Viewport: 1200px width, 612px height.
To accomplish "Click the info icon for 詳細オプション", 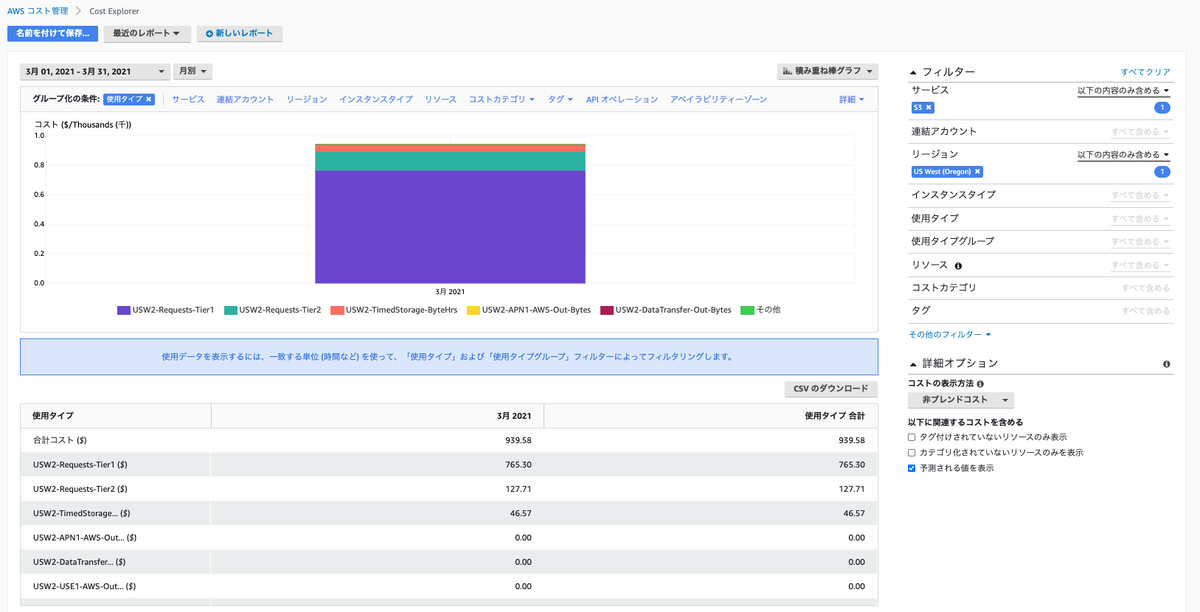I will (1167, 364).
